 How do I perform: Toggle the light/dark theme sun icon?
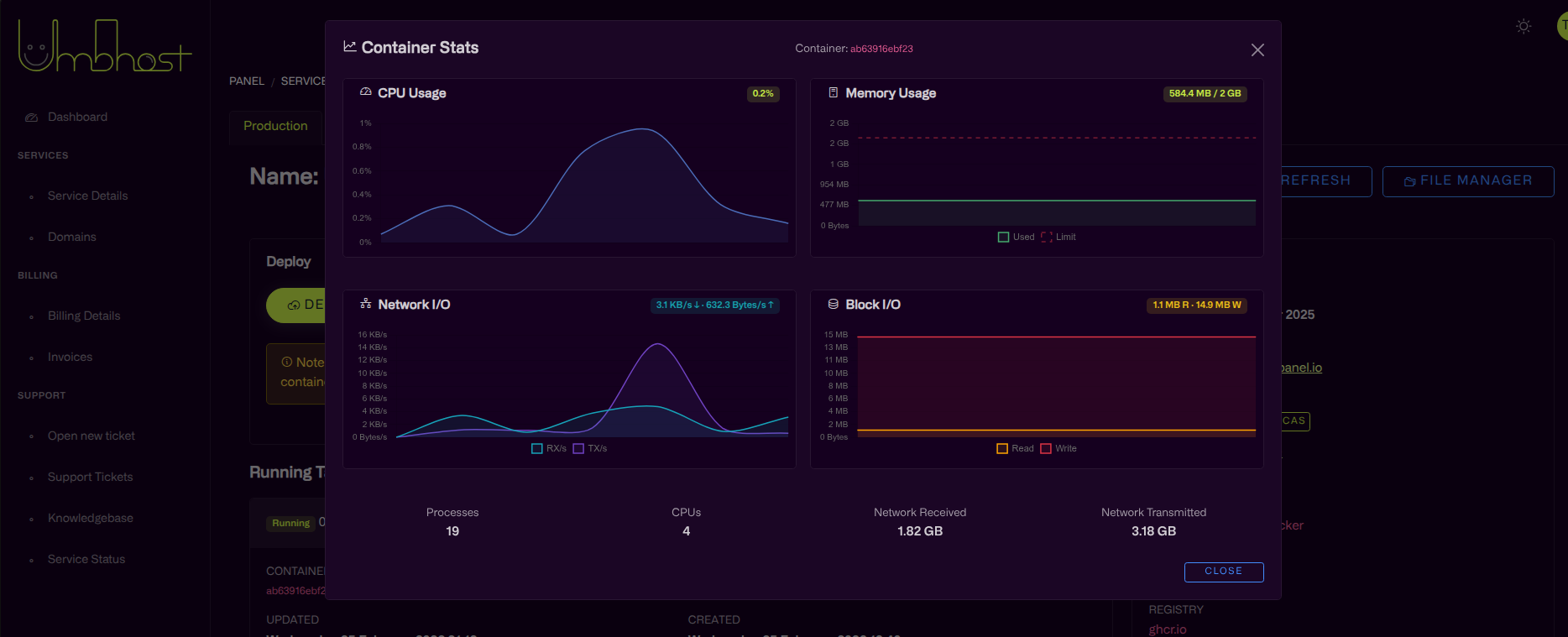click(1524, 27)
